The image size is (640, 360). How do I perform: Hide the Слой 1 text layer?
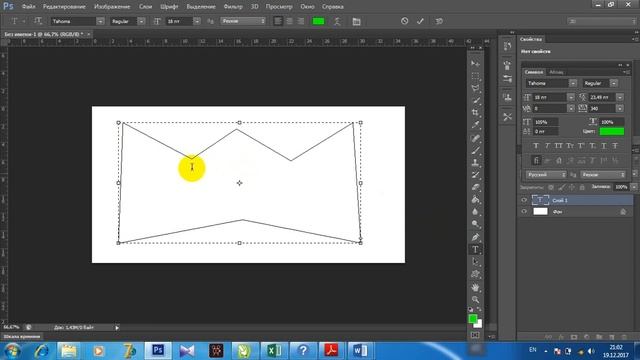click(x=524, y=200)
